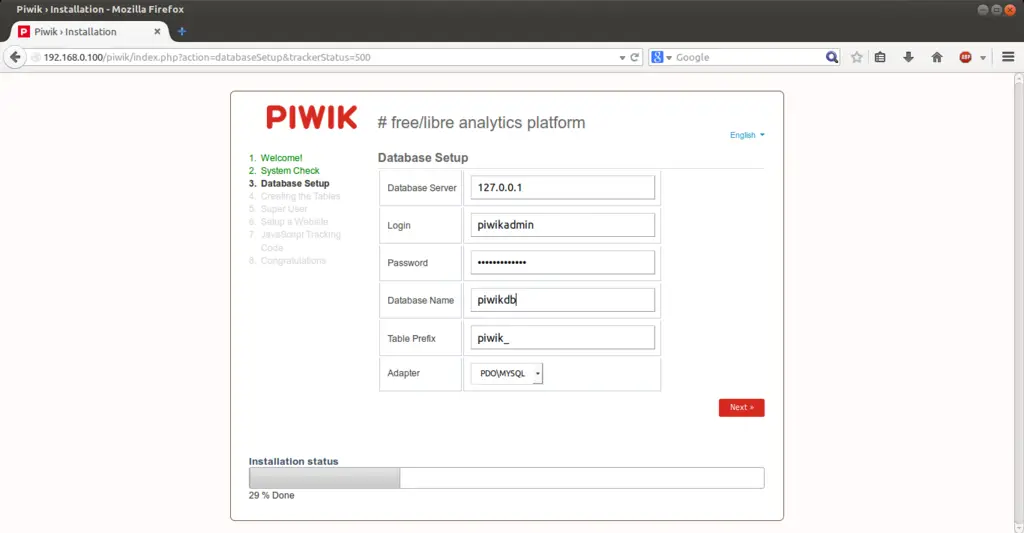Screen dimensions: 1024x533
Task: Click the Password field
Action: pos(562,263)
